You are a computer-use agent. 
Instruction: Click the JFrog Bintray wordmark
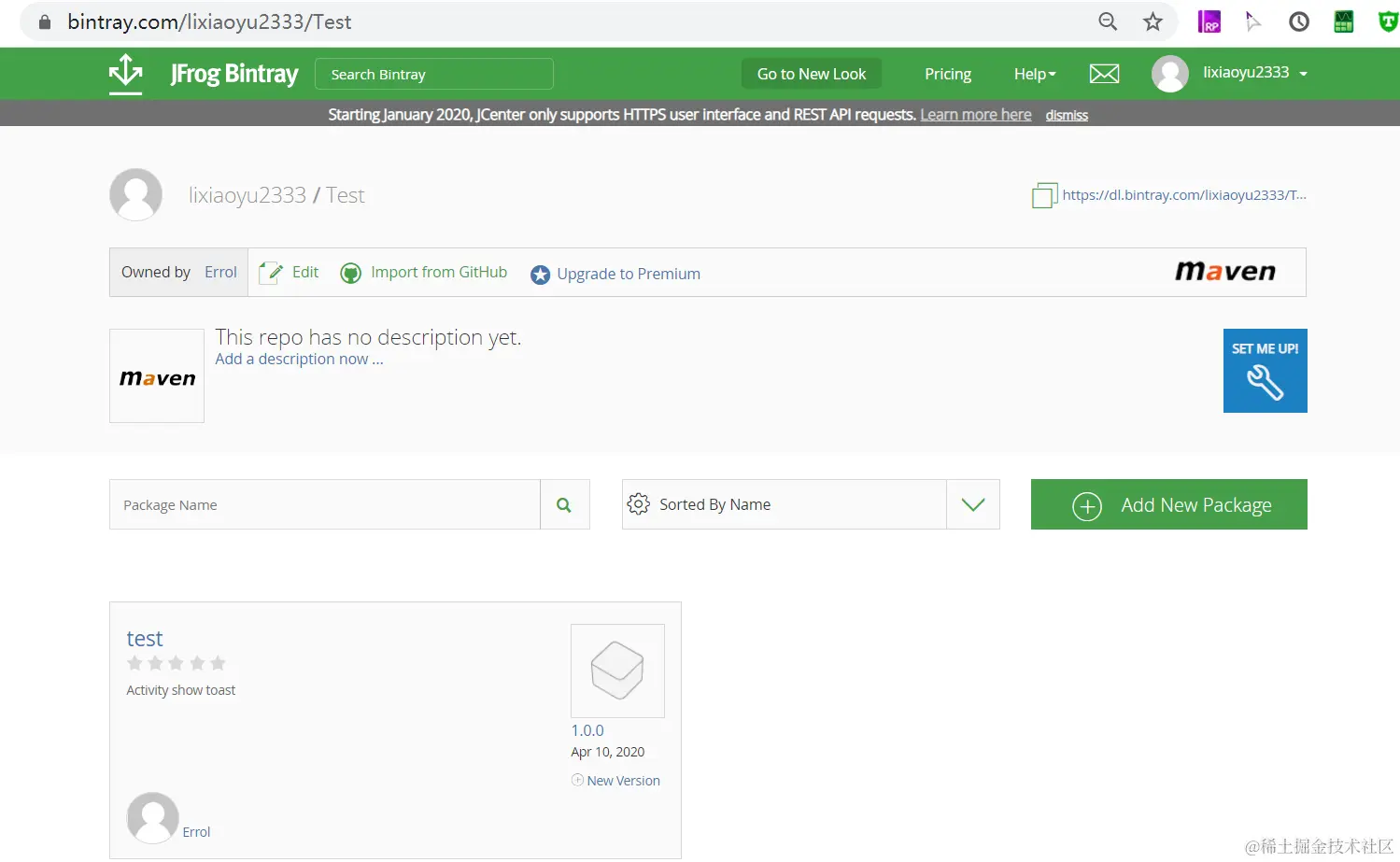pos(234,74)
